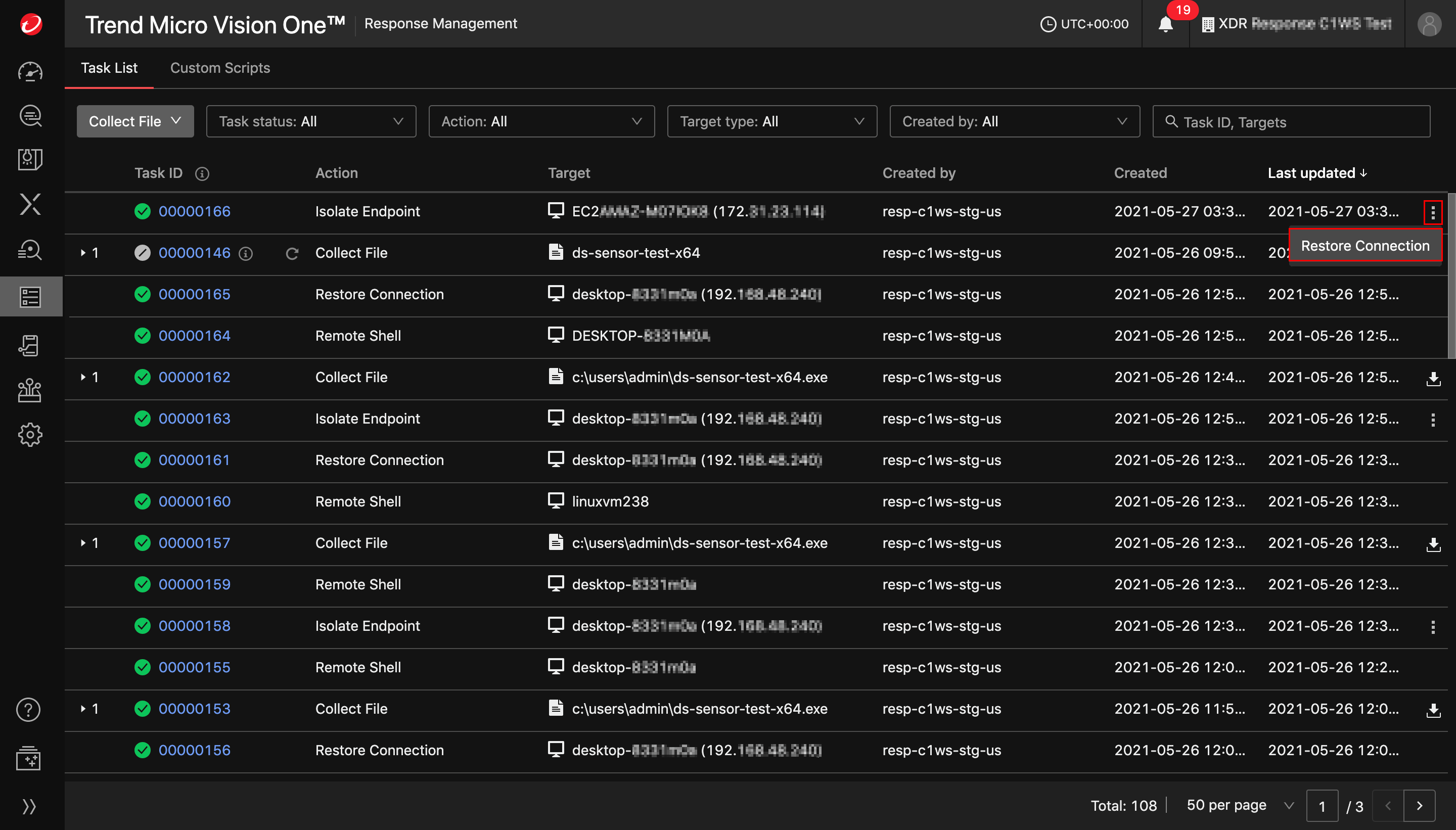Download results for Collect File task 00000162

[x=1433, y=379]
